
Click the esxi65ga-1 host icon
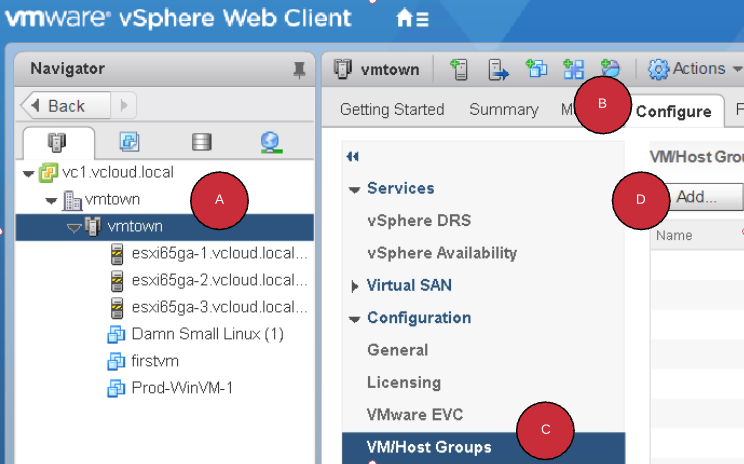(x=117, y=254)
